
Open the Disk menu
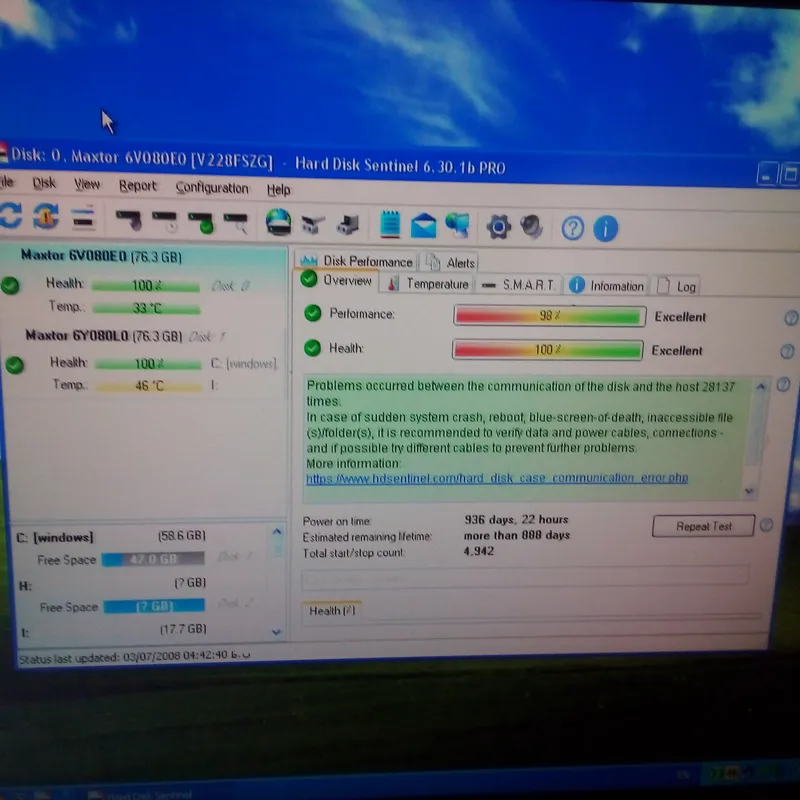(x=44, y=183)
